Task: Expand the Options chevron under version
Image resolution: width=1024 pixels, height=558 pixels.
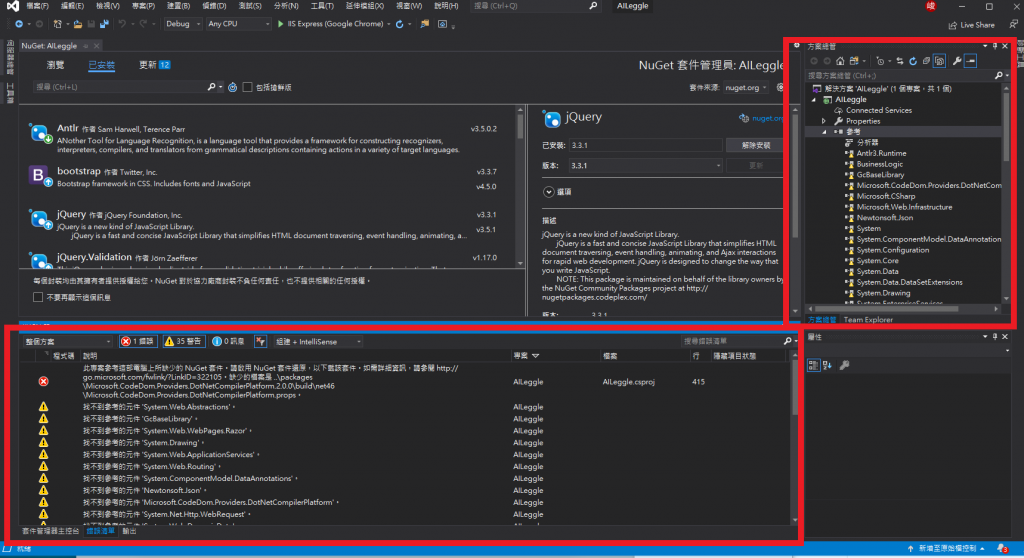Action: click(549, 192)
